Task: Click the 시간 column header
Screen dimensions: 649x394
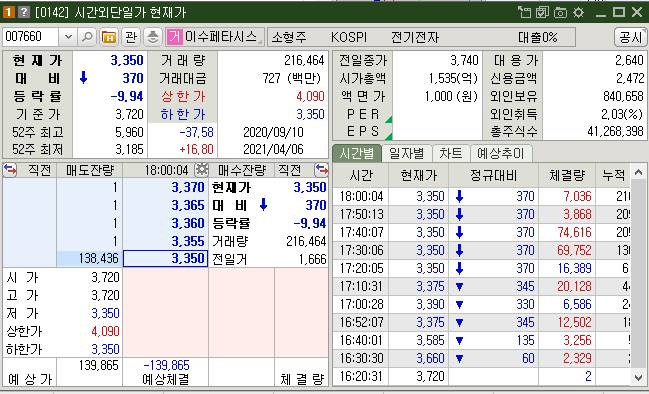Action: [361, 175]
